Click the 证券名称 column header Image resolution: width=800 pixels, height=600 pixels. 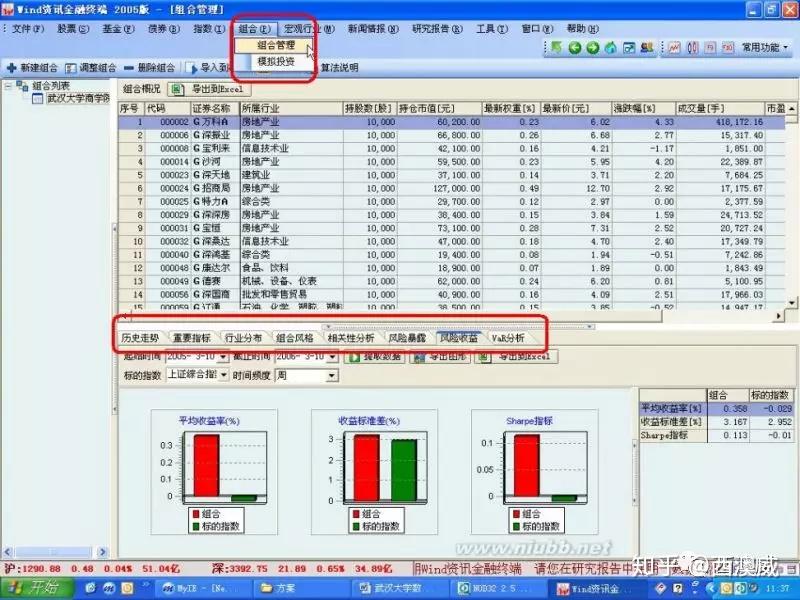214,109
